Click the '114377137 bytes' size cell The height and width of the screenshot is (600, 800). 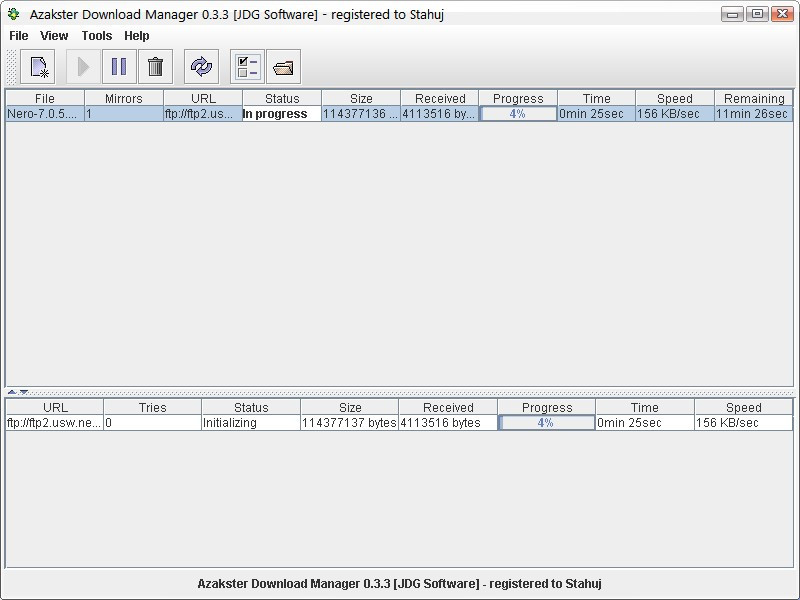click(x=350, y=422)
